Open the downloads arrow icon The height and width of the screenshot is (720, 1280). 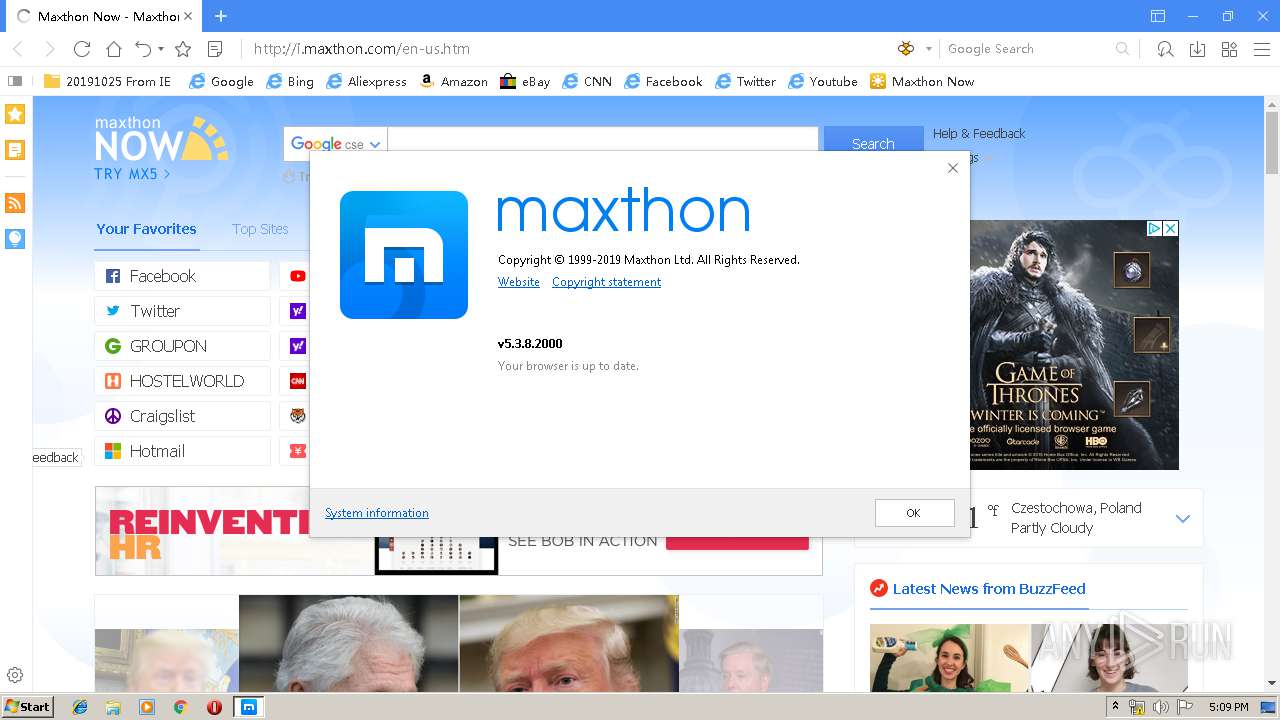[1197, 48]
